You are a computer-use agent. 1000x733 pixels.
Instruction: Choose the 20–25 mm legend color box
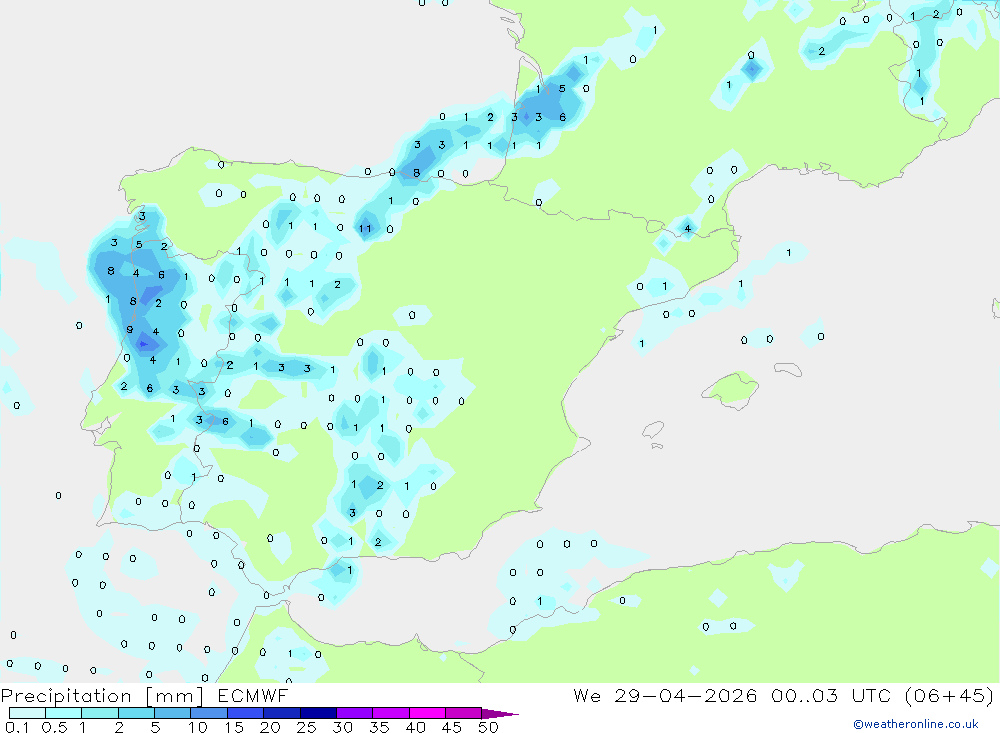tap(282, 713)
